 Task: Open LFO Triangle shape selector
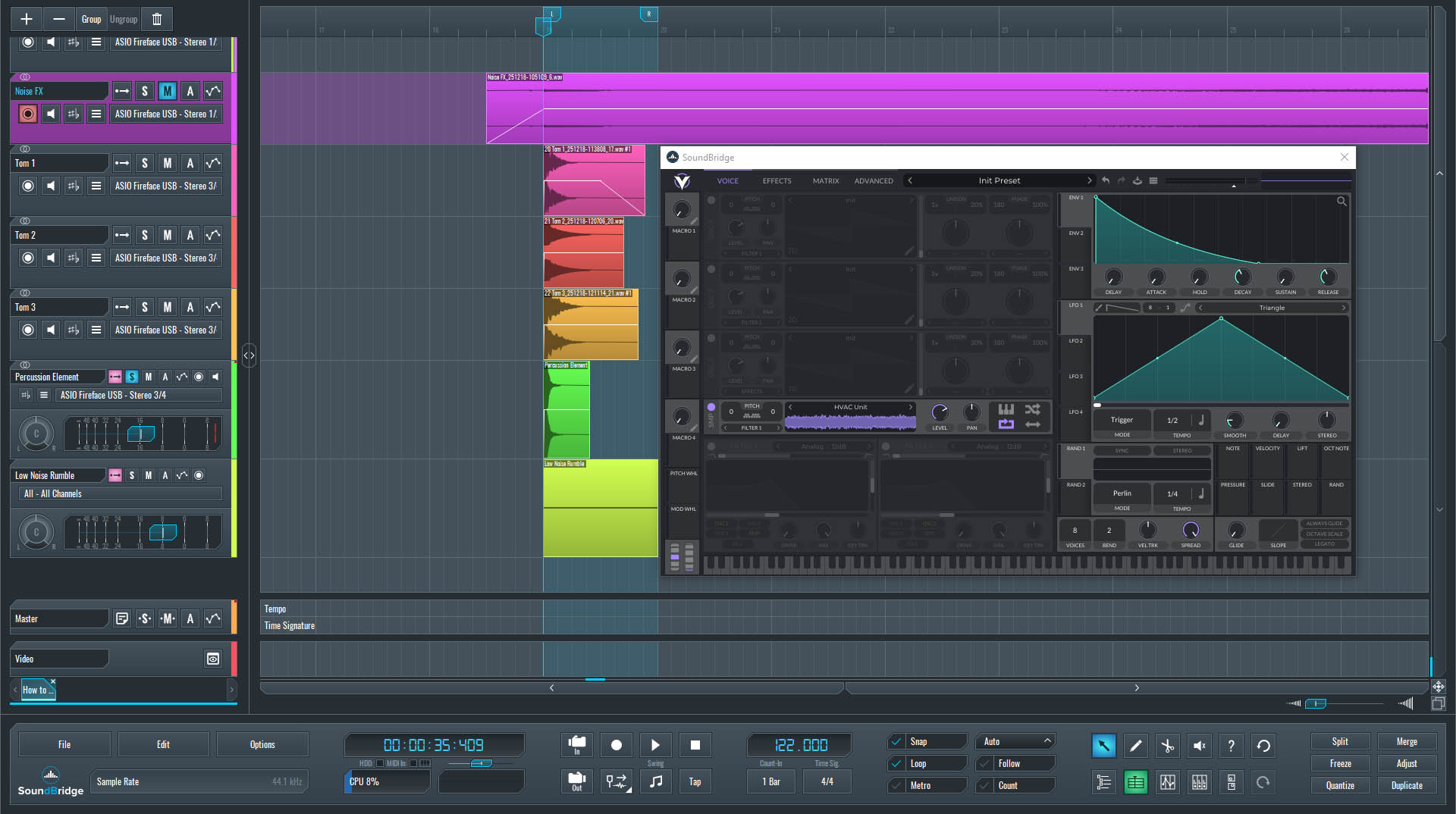coord(1272,308)
